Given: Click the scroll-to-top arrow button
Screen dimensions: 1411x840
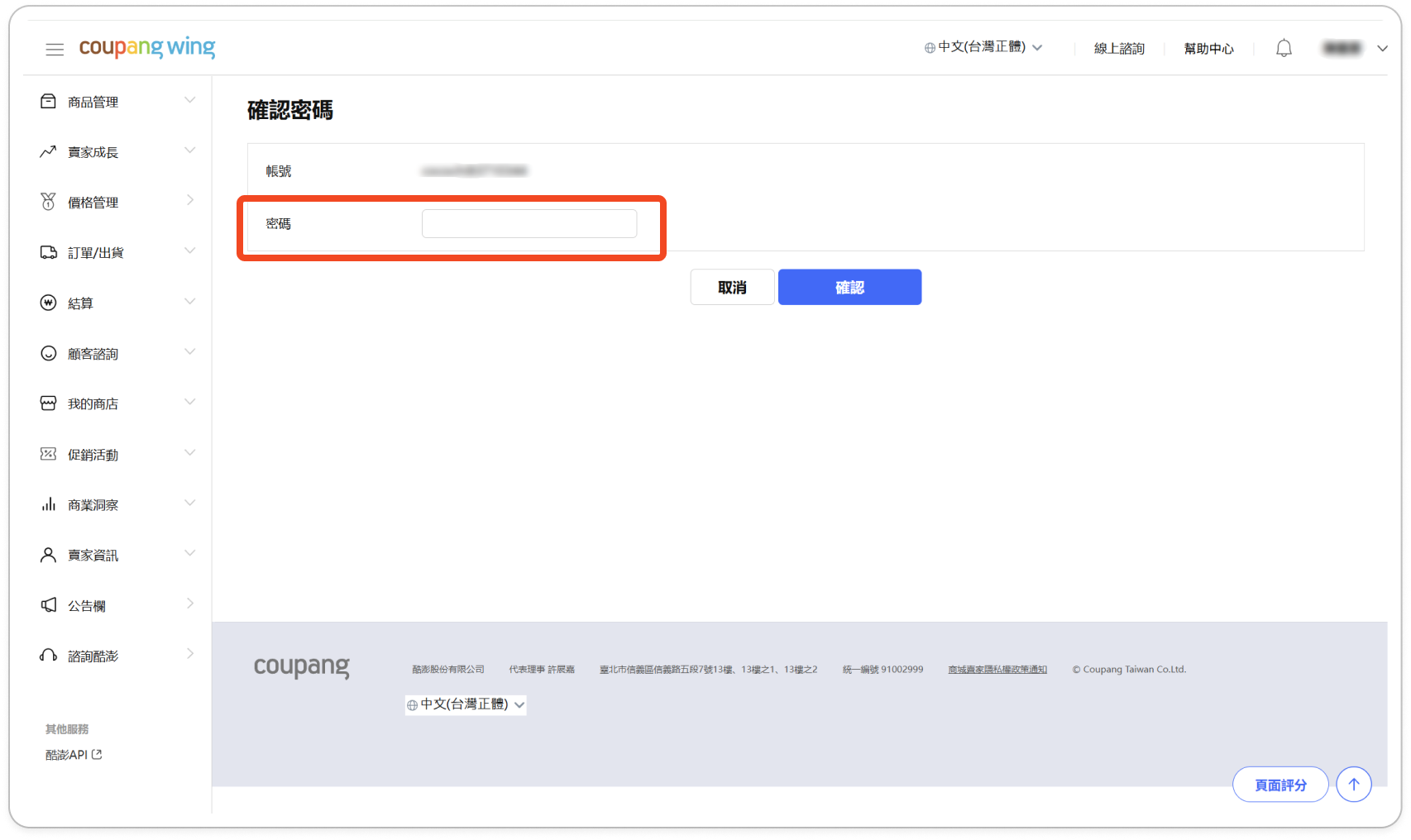Looking at the screenshot, I should pyautogui.click(x=1353, y=785).
